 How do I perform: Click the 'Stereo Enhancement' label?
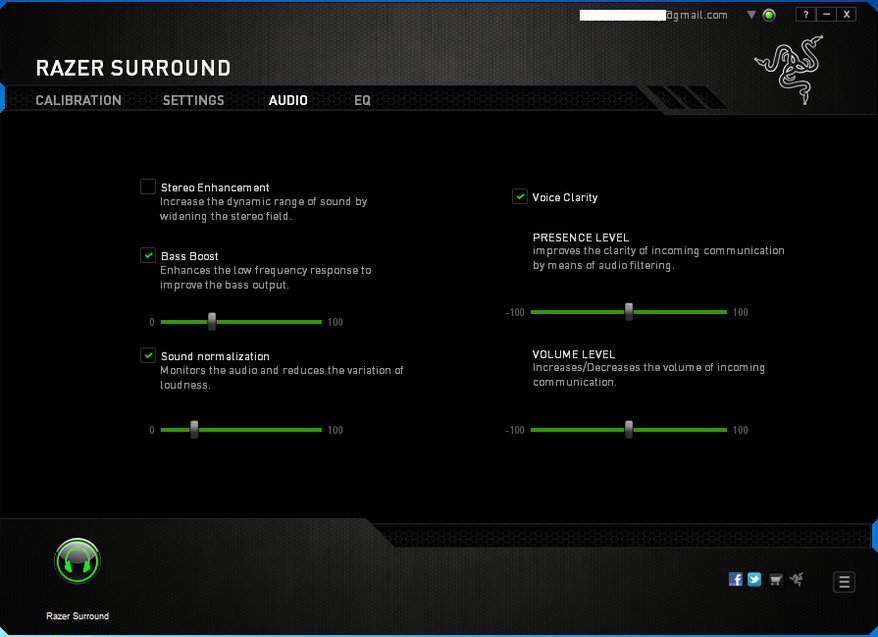click(215, 188)
